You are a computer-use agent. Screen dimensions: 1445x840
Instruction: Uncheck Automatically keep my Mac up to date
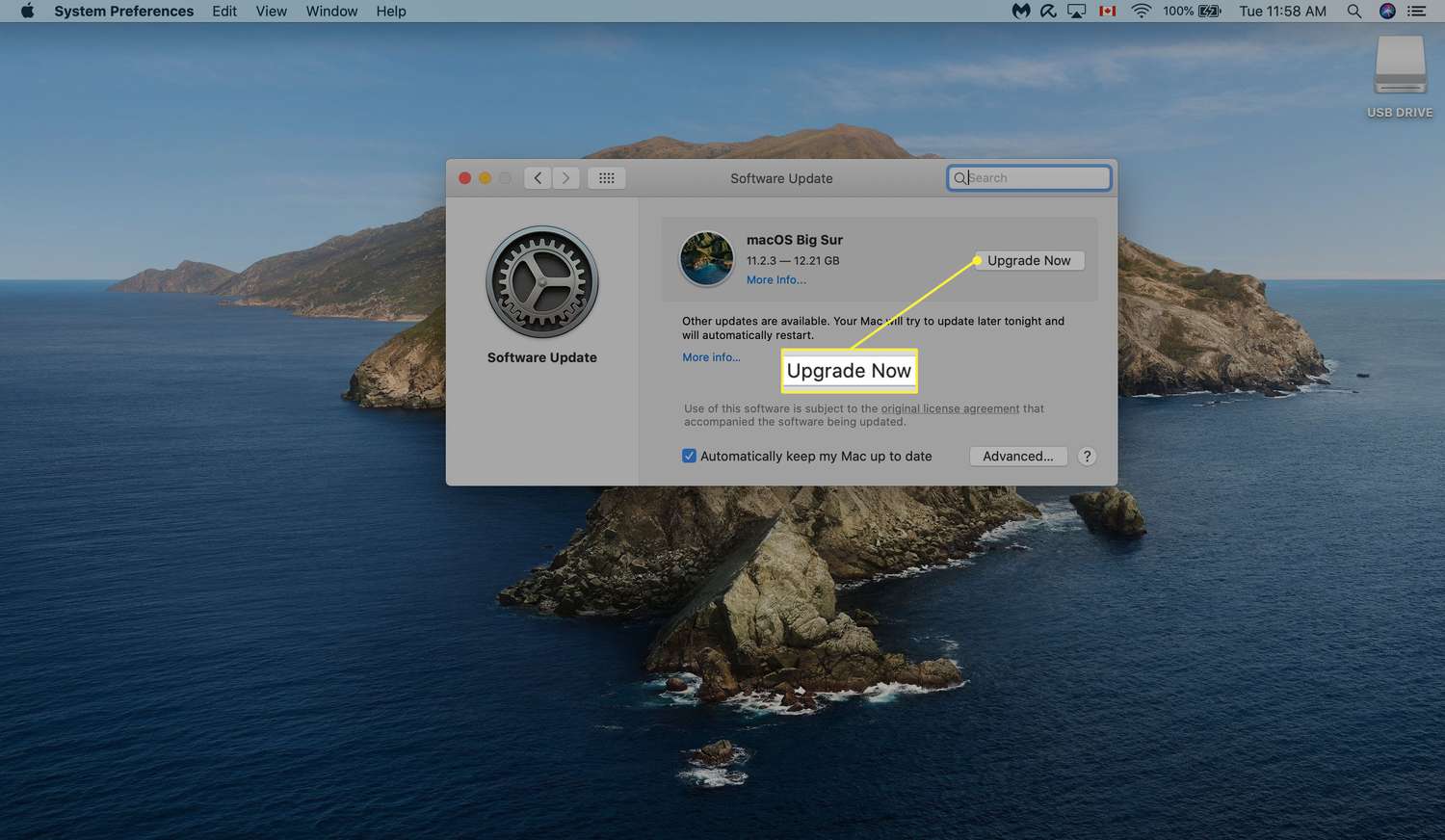coord(689,457)
